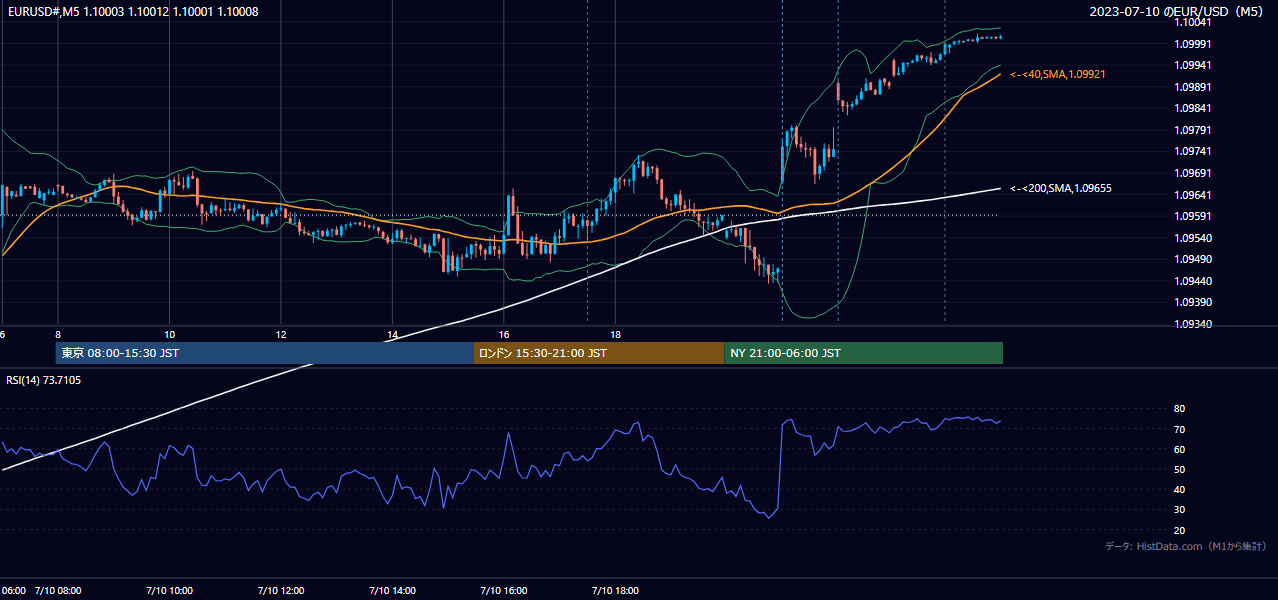Click RSI scale level 80

coord(1180,409)
